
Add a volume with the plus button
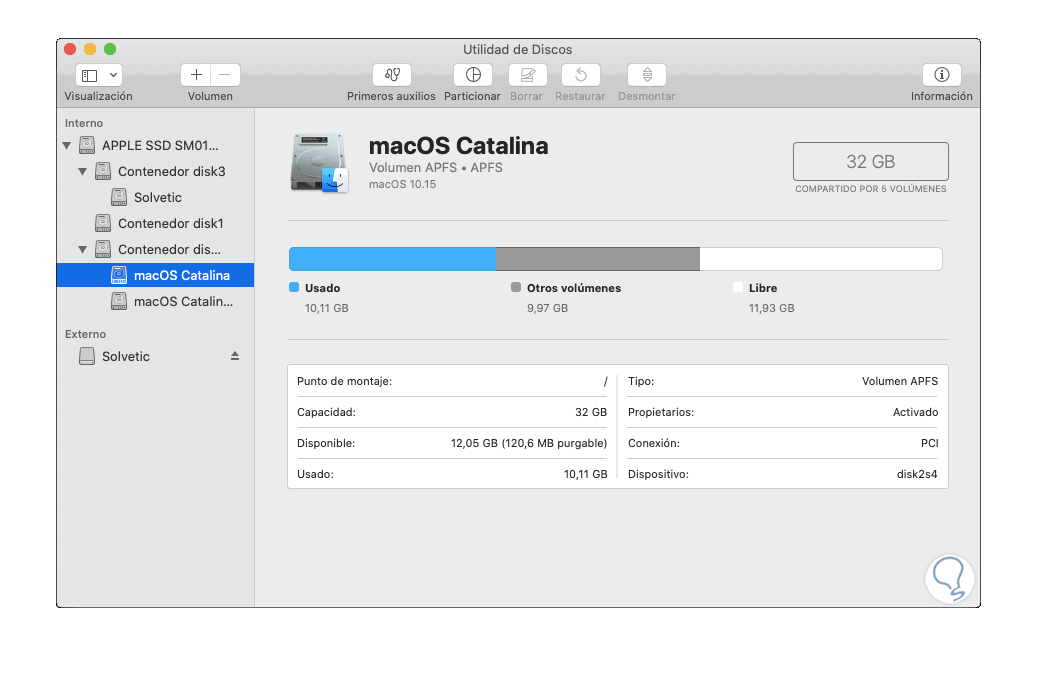click(x=196, y=75)
